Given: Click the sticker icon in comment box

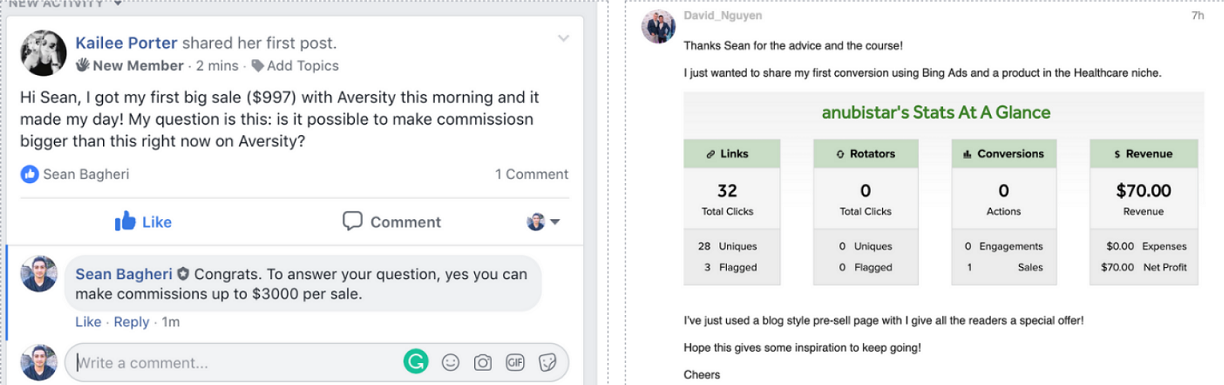Looking at the screenshot, I should pos(547,362).
